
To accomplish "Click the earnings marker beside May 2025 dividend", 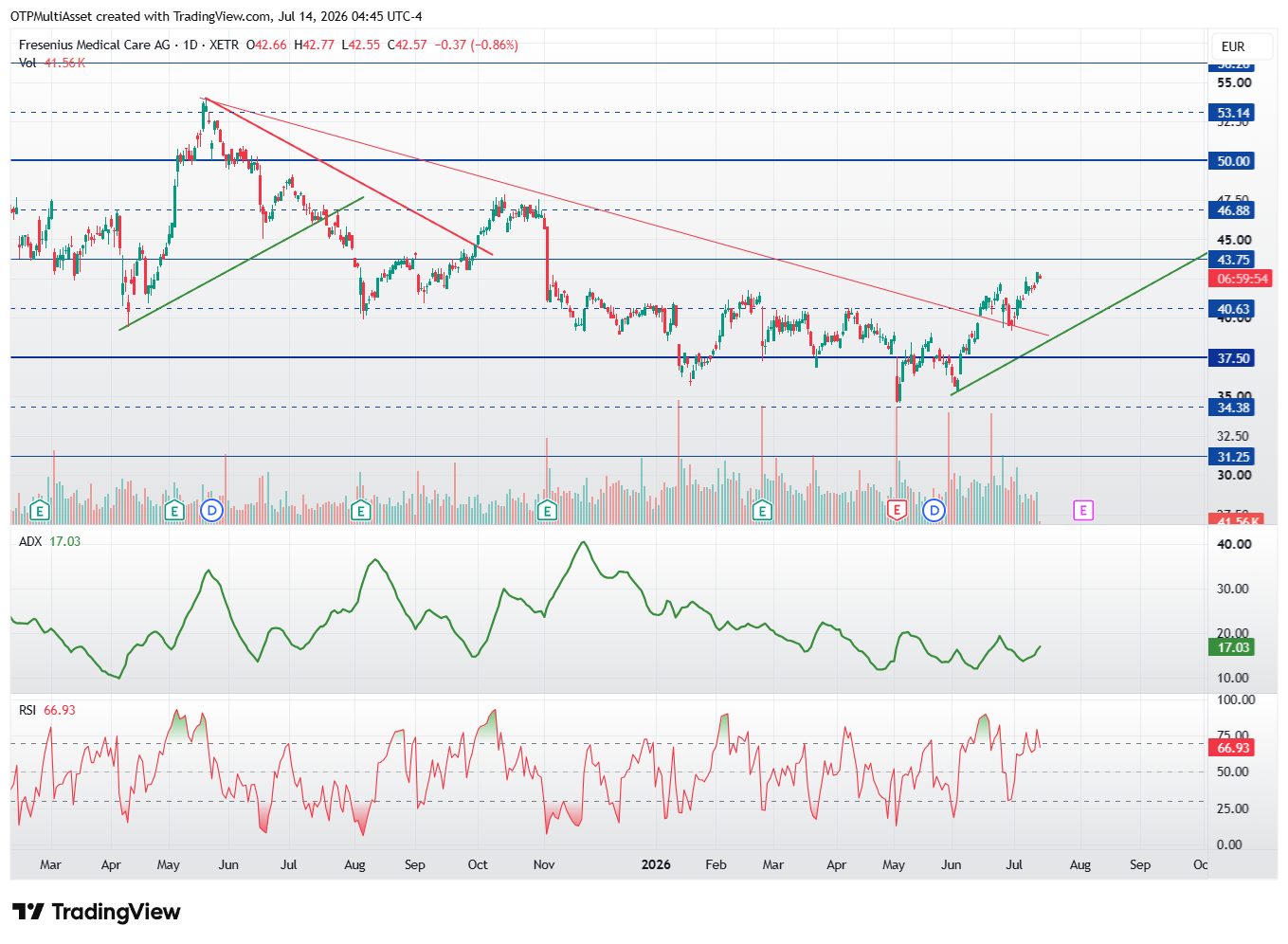I will pos(173,511).
